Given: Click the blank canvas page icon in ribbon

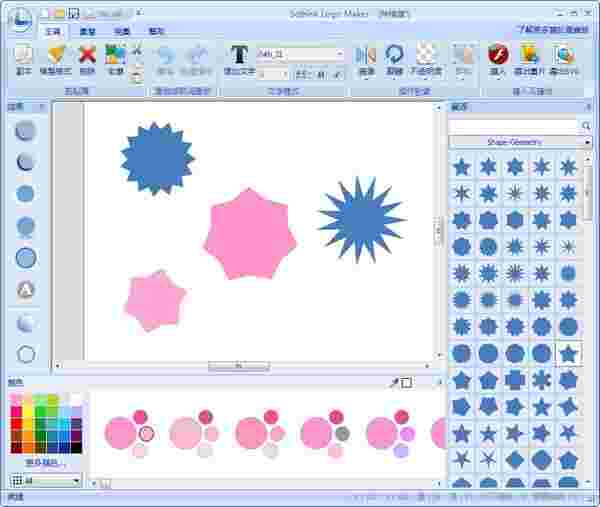Looking at the screenshot, I should 23,55.
